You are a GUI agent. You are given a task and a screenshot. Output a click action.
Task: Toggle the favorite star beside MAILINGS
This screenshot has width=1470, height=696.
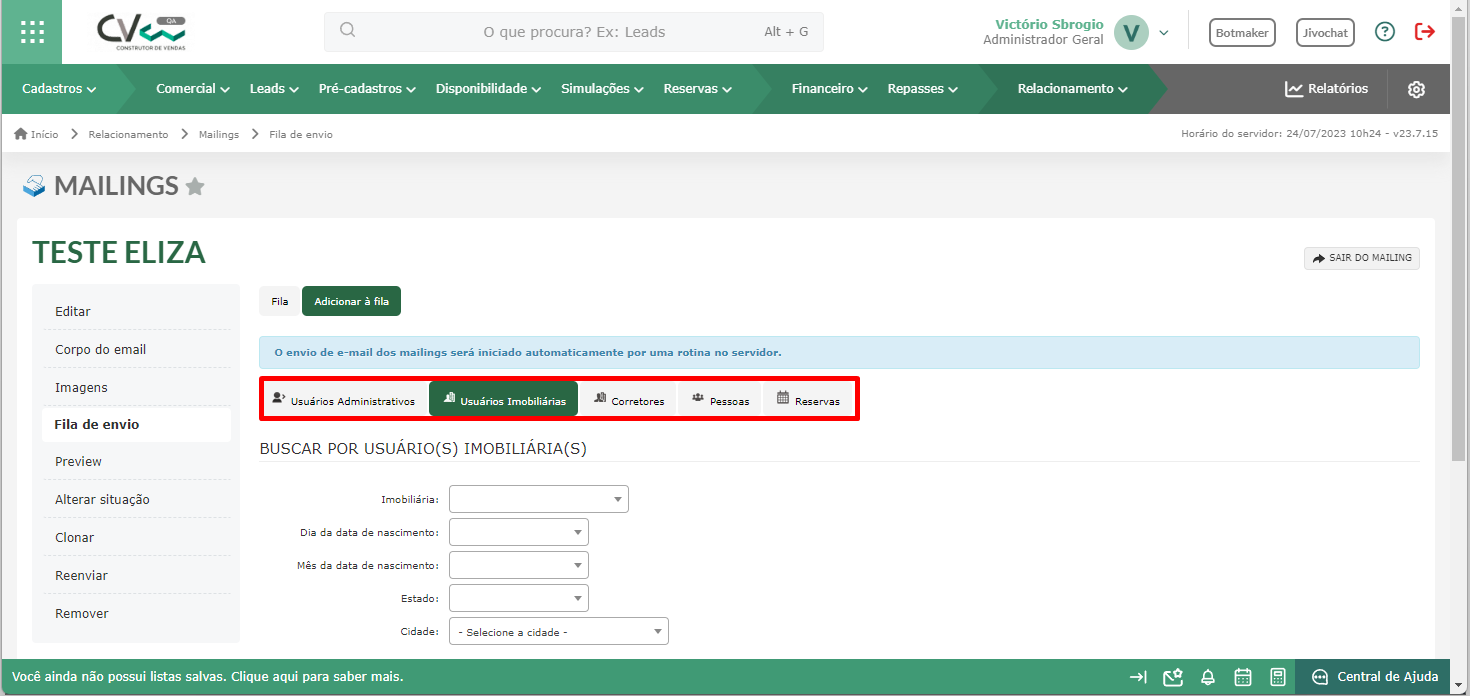coord(195,186)
